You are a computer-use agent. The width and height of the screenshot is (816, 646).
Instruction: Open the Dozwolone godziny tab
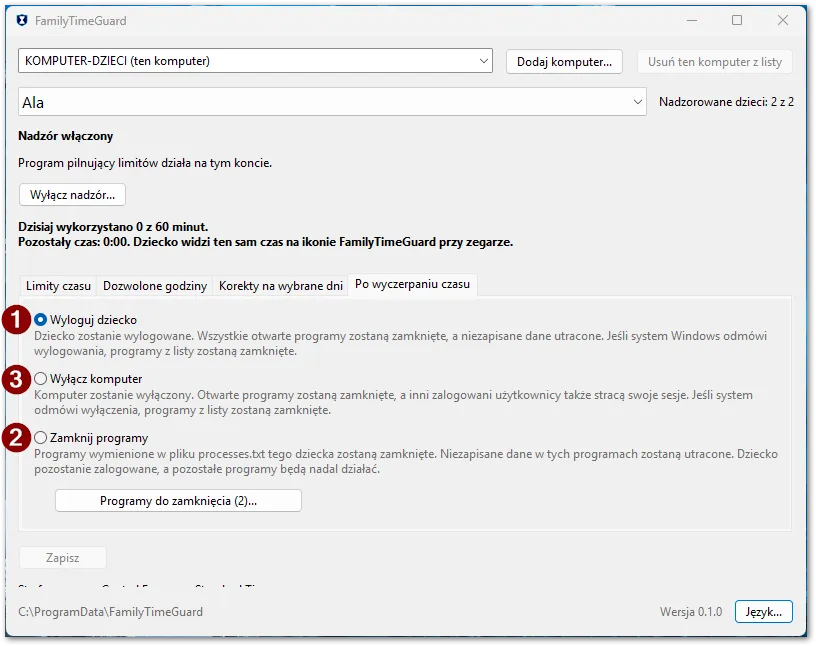[155, 286]
